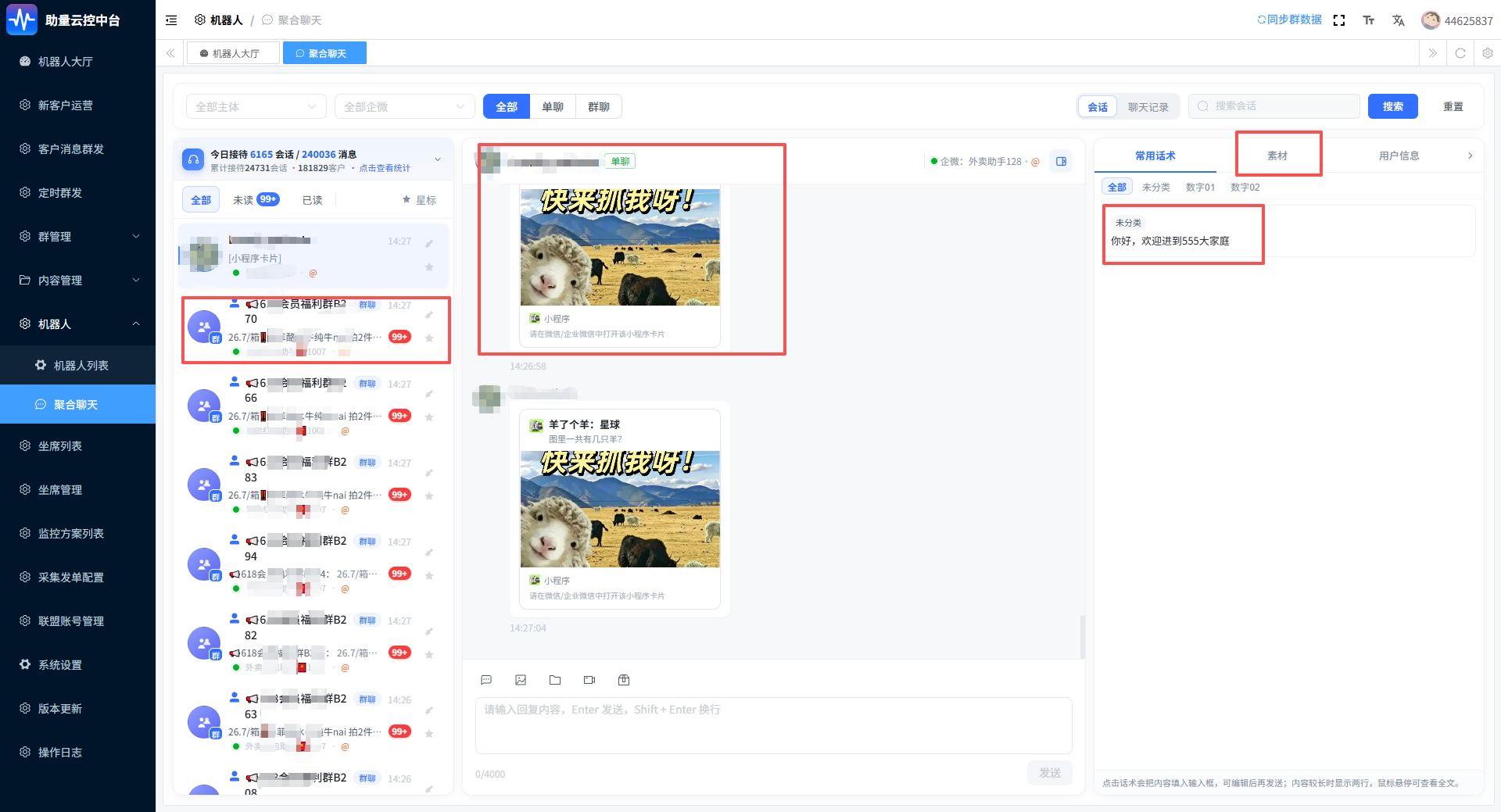1501x812 pixels.
Task: Open the 全部主体 dropdown
Action: coord(256,107)
